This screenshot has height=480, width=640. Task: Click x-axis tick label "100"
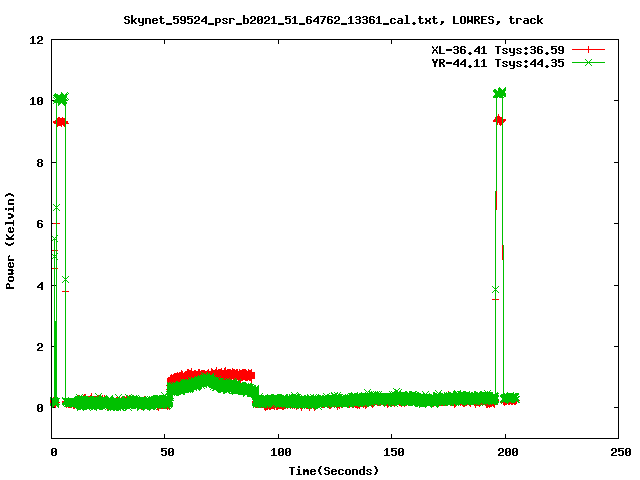280,452
